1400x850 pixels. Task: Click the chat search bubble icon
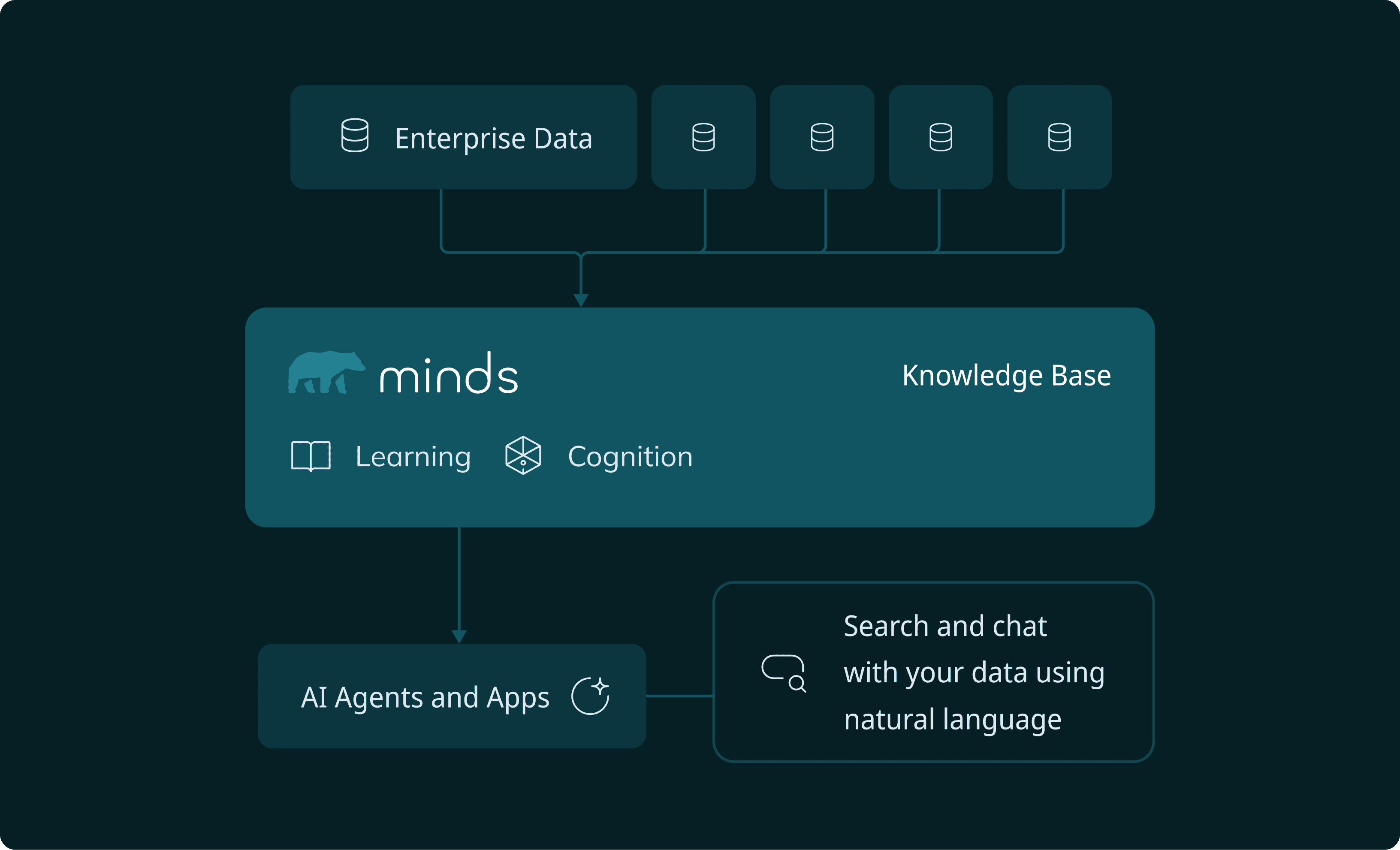tap(784, 673)
